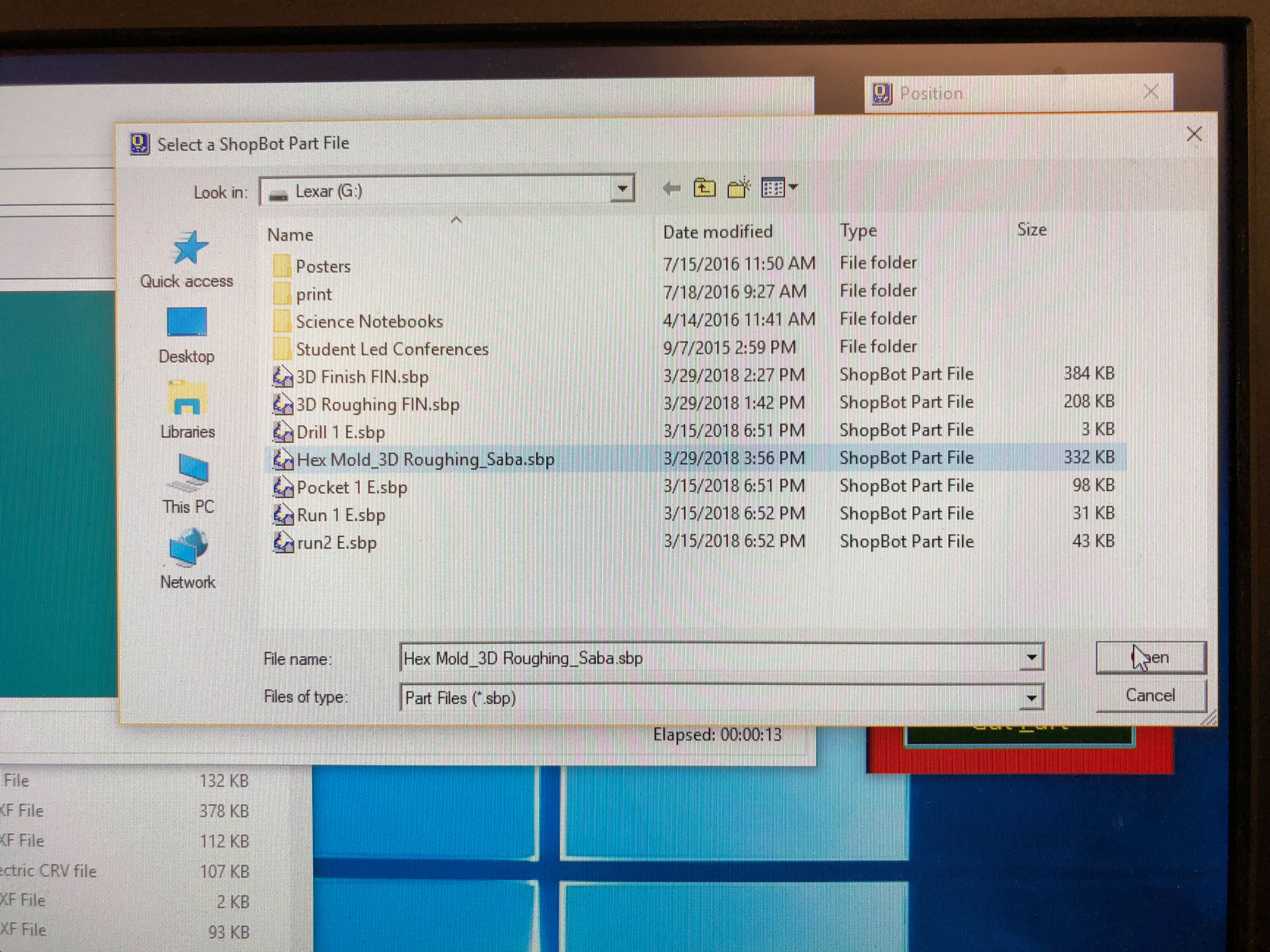Viewport: 1270px width, 952px height.
Task: Create a new folder
Action: click(x=739, y=188)
